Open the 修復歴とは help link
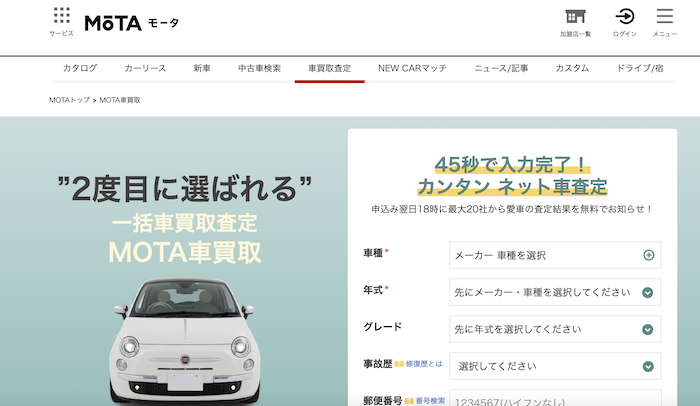This screenshot has height=406, width=700. pyautogui.click(x=424, y=364)
